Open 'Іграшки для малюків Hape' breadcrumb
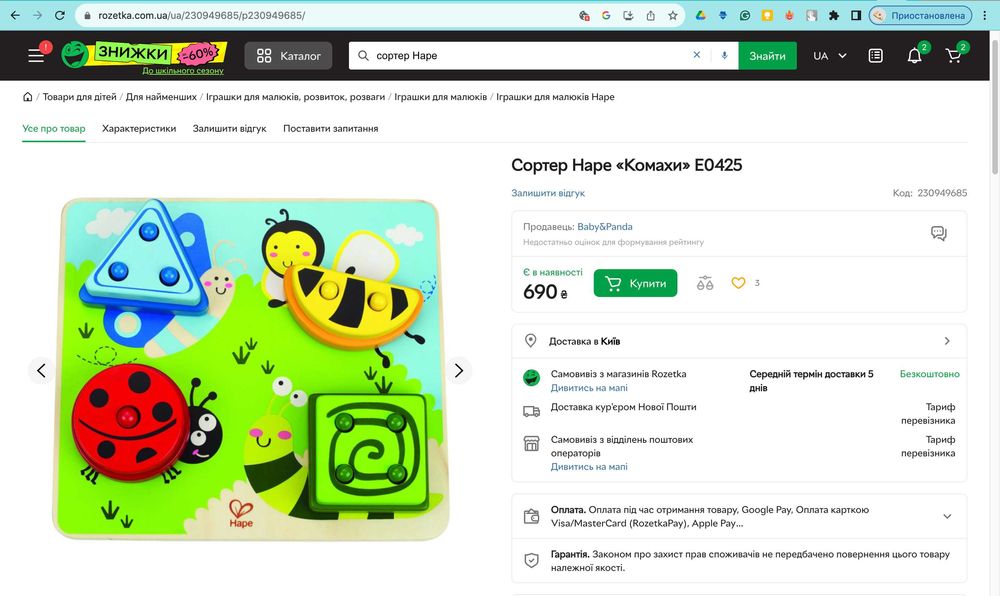Viewport: 1000px width, 596px height. point(555,97)
